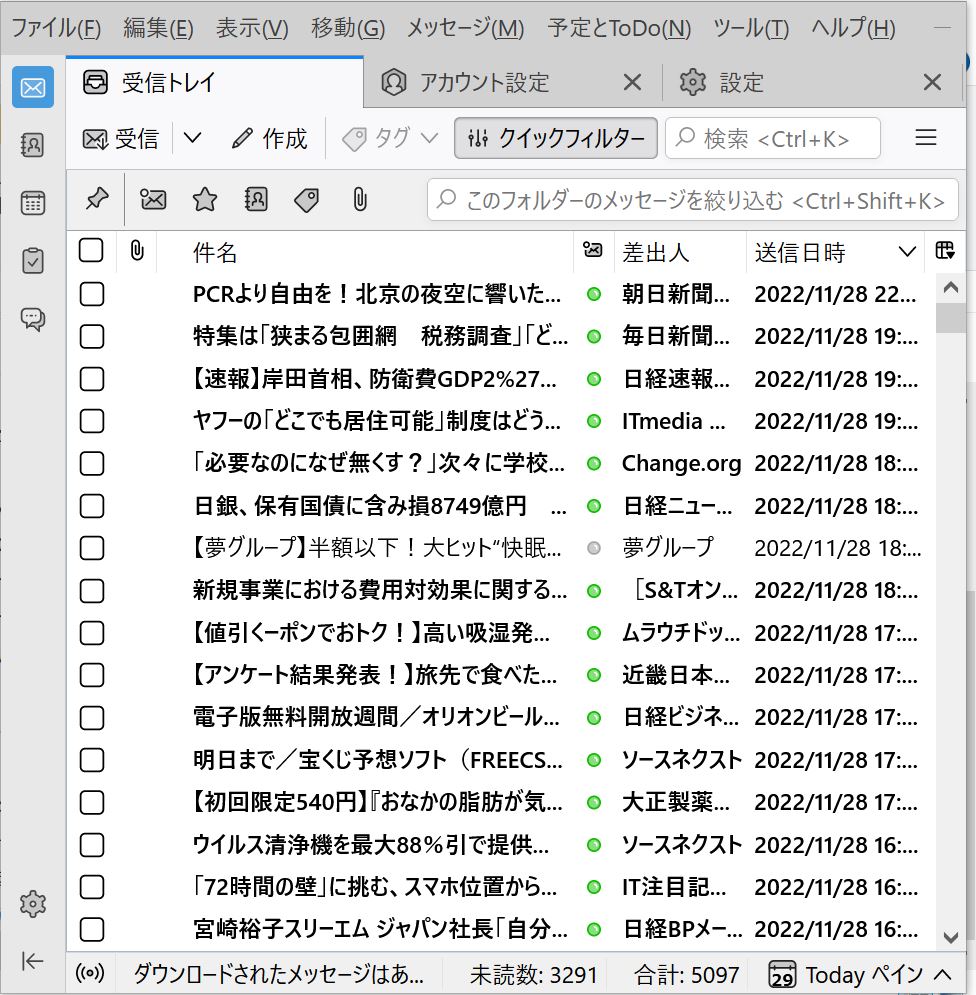Click the Today ペイン button
976x995 pixels.
860,974
